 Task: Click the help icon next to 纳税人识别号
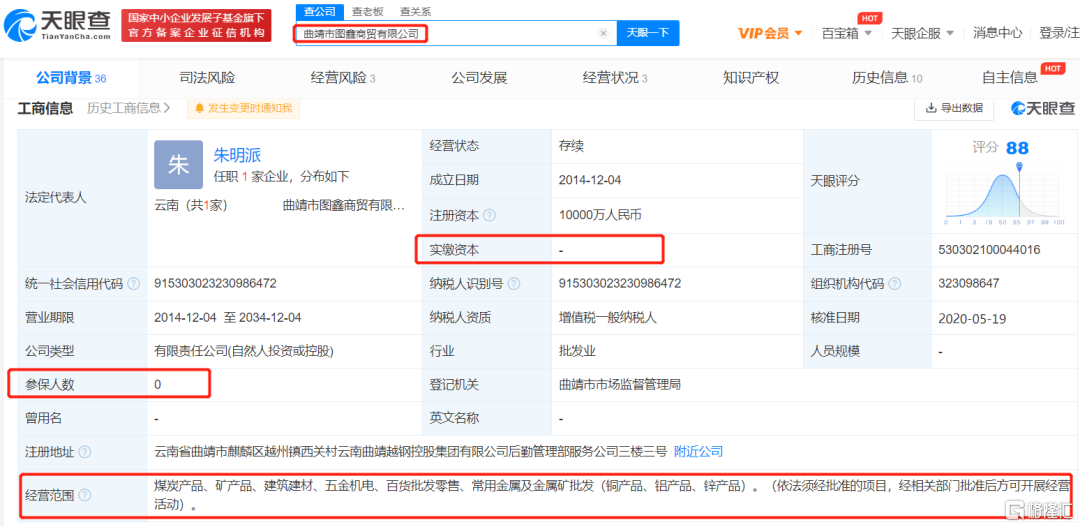pos(514,284)
